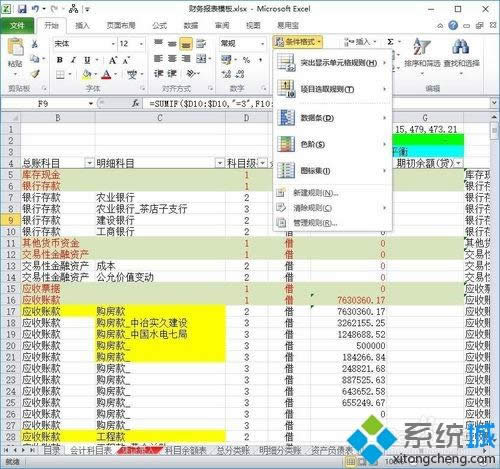Click the Sort and Filter icon

click(x=422, y=47)
